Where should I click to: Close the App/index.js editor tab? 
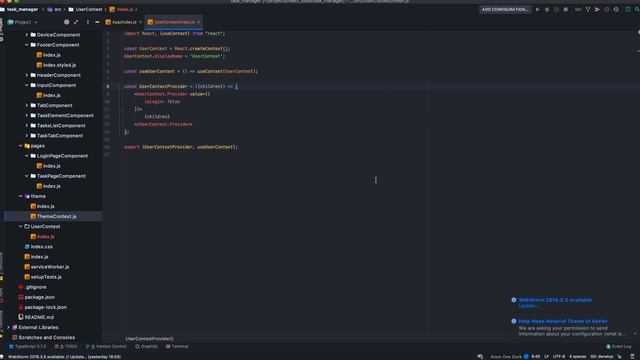(140, 22)
